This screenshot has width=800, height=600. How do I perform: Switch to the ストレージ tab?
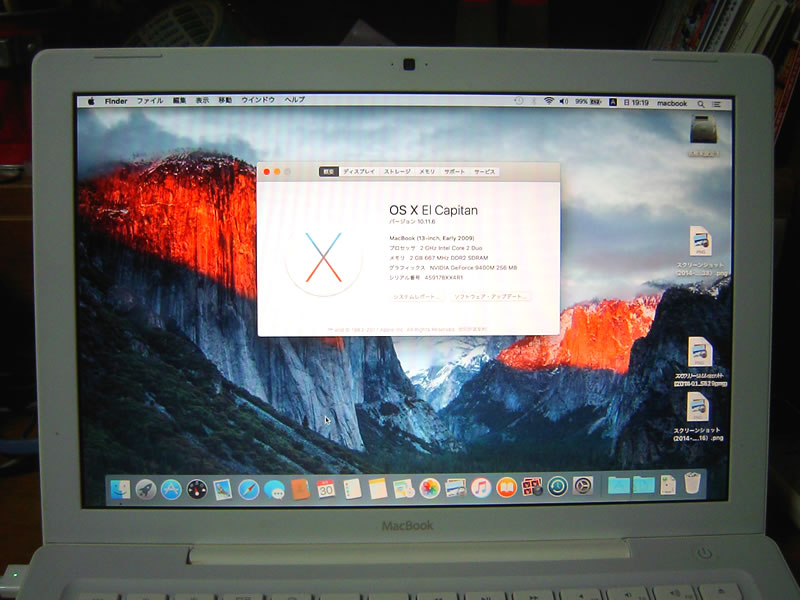397,171
